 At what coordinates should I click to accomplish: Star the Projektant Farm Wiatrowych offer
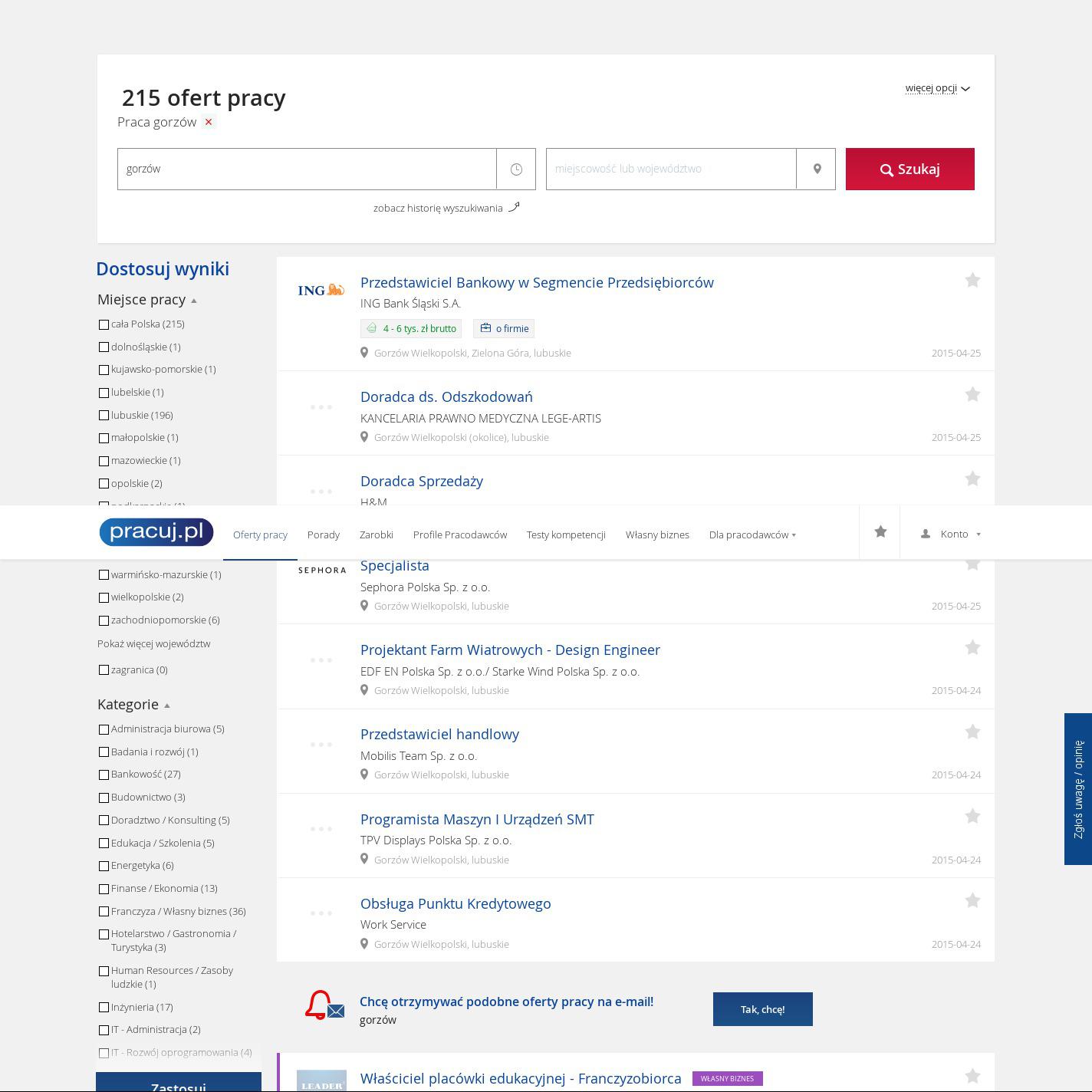[972, 648]
